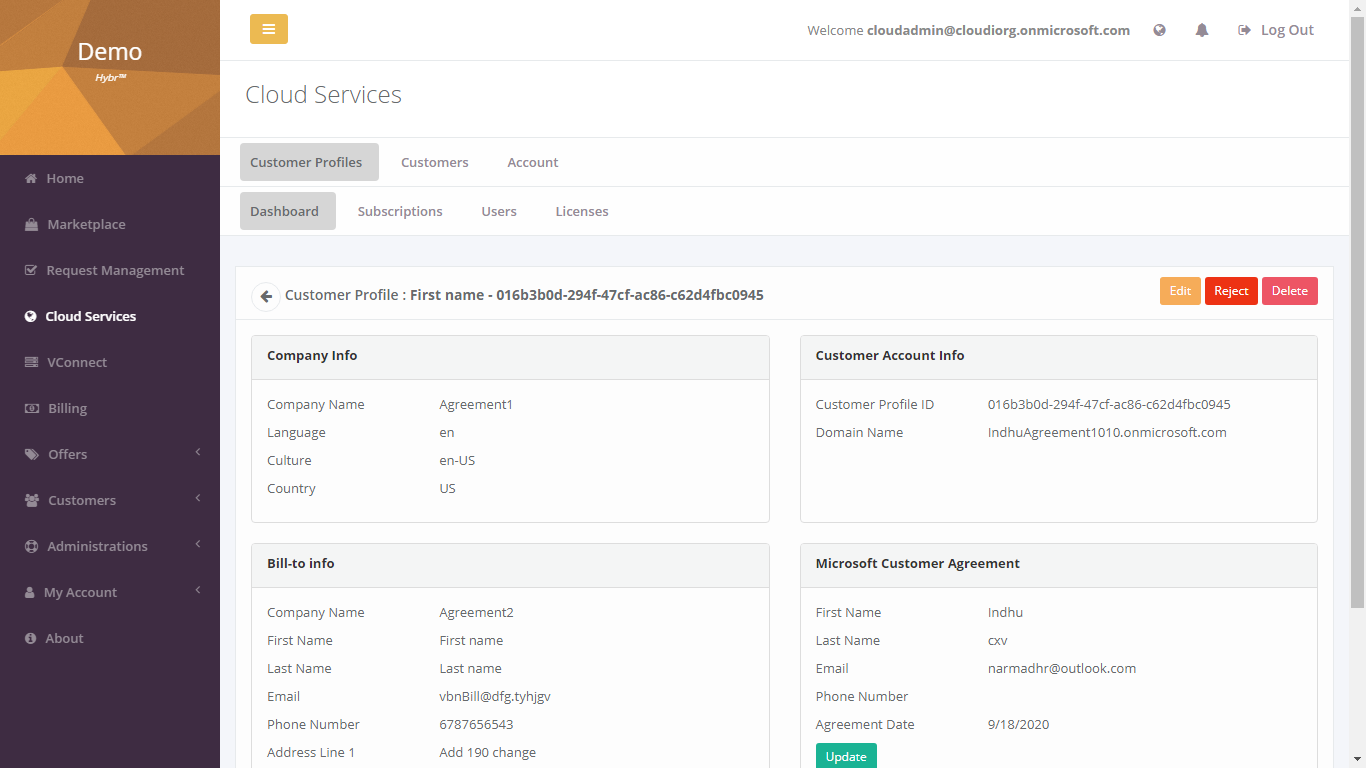Open the notifications bell icon
Viewport: 1366px width, 768px height.
point(1202,30)
